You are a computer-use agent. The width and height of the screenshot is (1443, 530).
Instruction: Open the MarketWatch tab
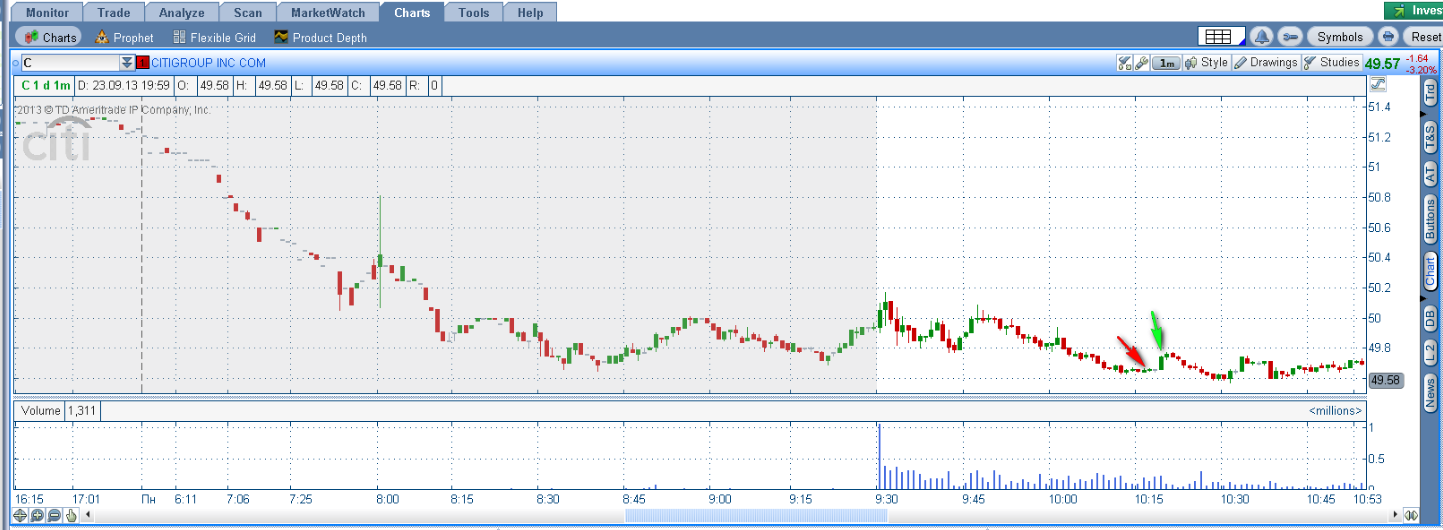[x=328, y=13]
